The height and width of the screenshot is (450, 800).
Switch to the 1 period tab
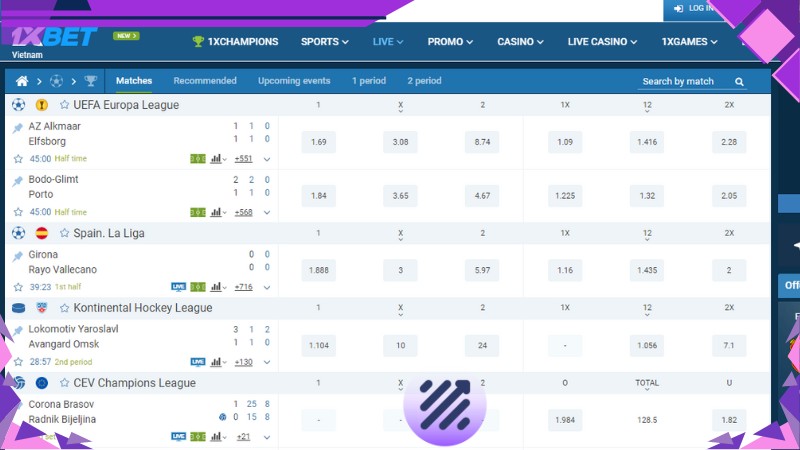point(369,81)
